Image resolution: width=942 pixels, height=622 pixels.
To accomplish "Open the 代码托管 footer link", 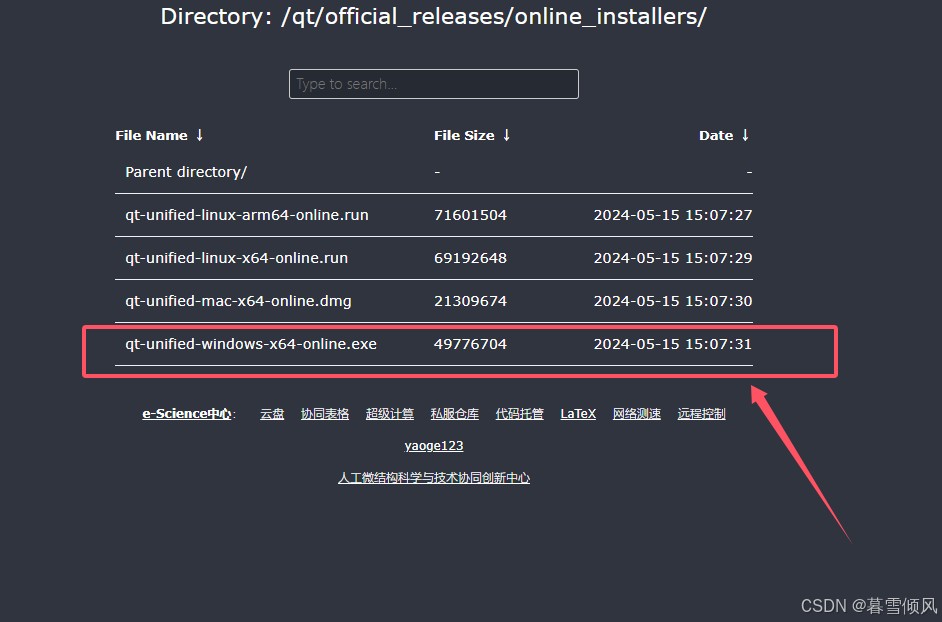I will [520, 414].
